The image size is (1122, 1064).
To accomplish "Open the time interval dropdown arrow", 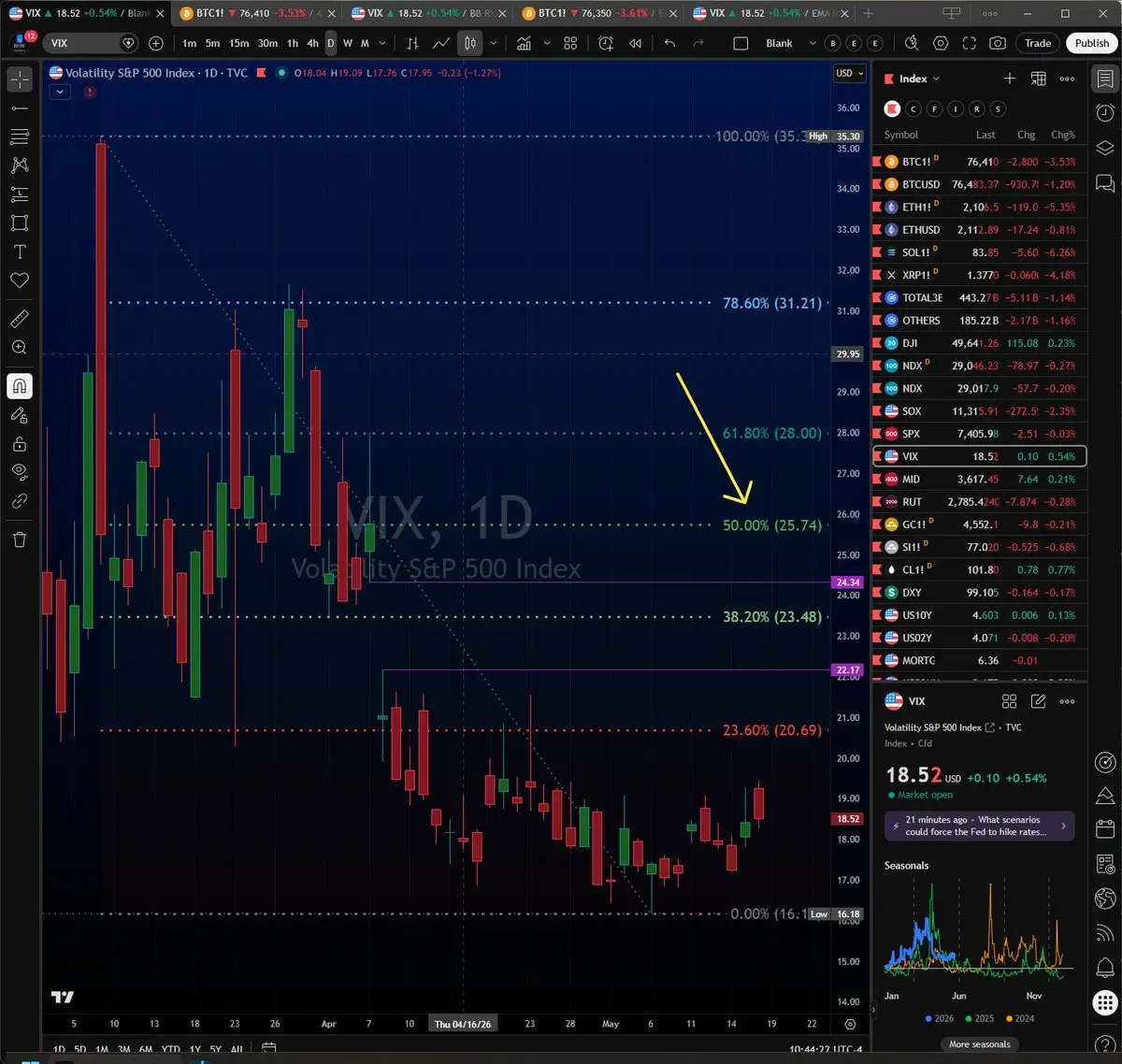I will click(382, 43).
